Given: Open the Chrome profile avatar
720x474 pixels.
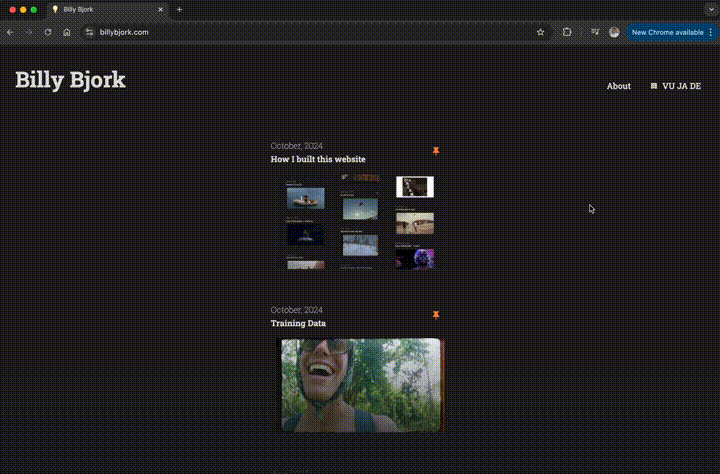Looking at the screenshot, I should 614,32.
